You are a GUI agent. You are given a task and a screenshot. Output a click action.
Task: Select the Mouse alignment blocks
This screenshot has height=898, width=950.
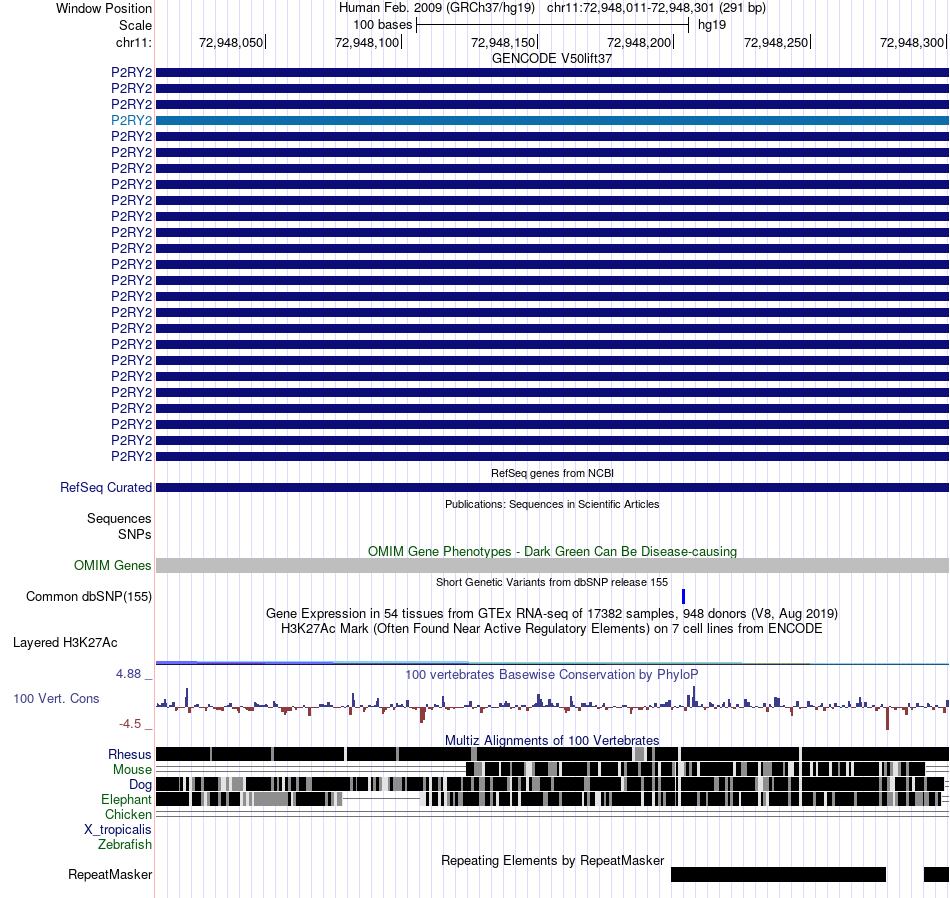click(x=696, y=770)
